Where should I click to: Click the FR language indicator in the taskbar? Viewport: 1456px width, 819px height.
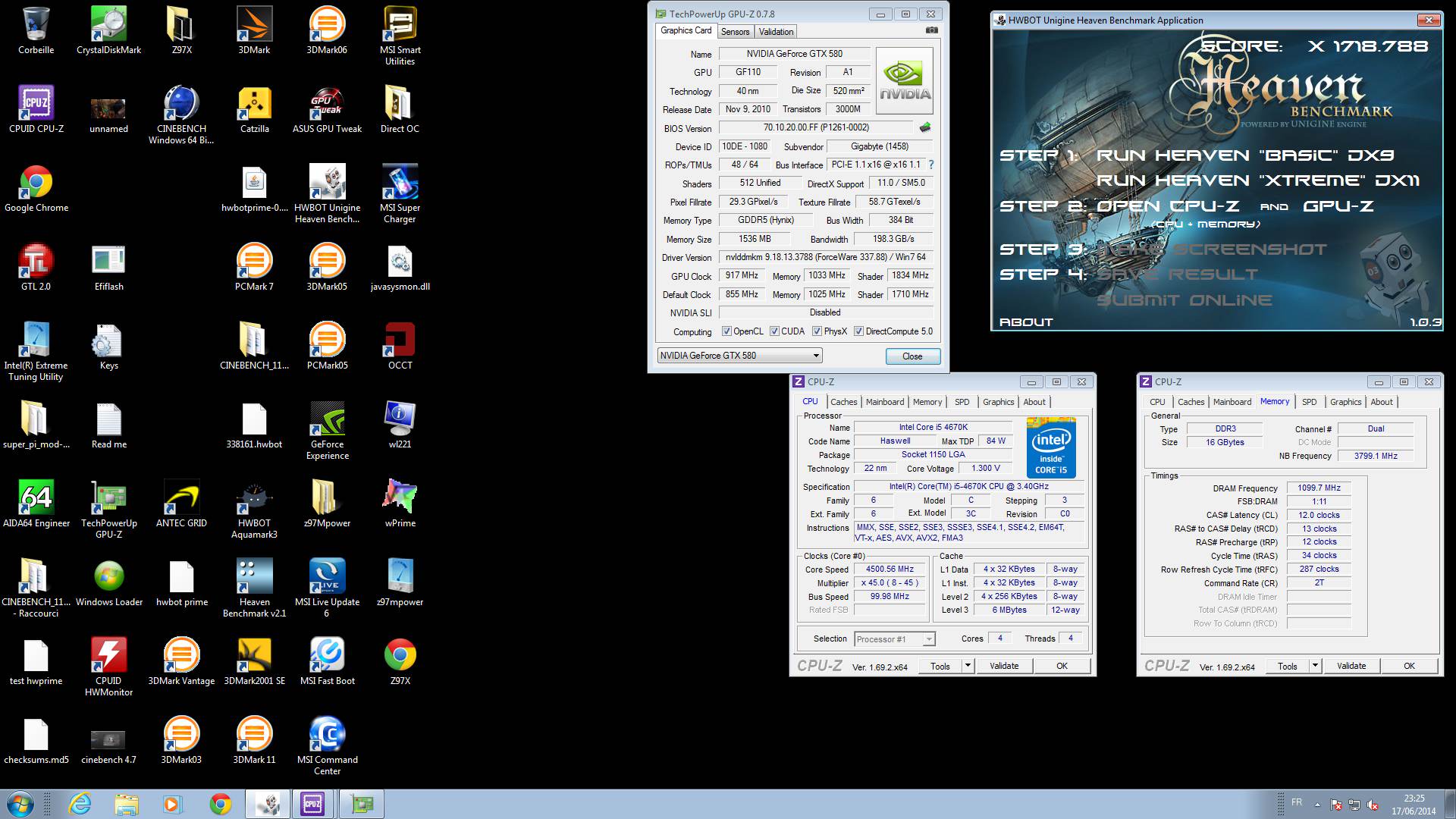1297,802
